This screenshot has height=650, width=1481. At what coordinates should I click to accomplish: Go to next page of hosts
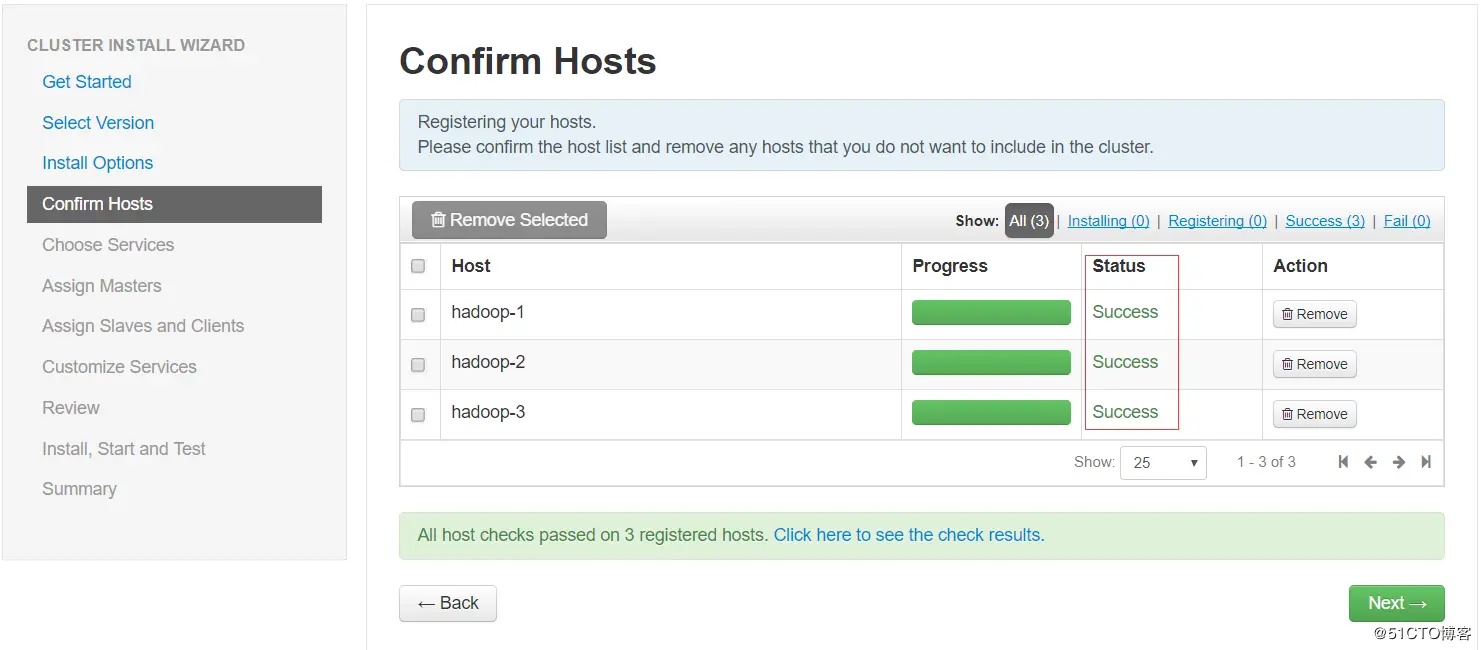(1399, 462)
